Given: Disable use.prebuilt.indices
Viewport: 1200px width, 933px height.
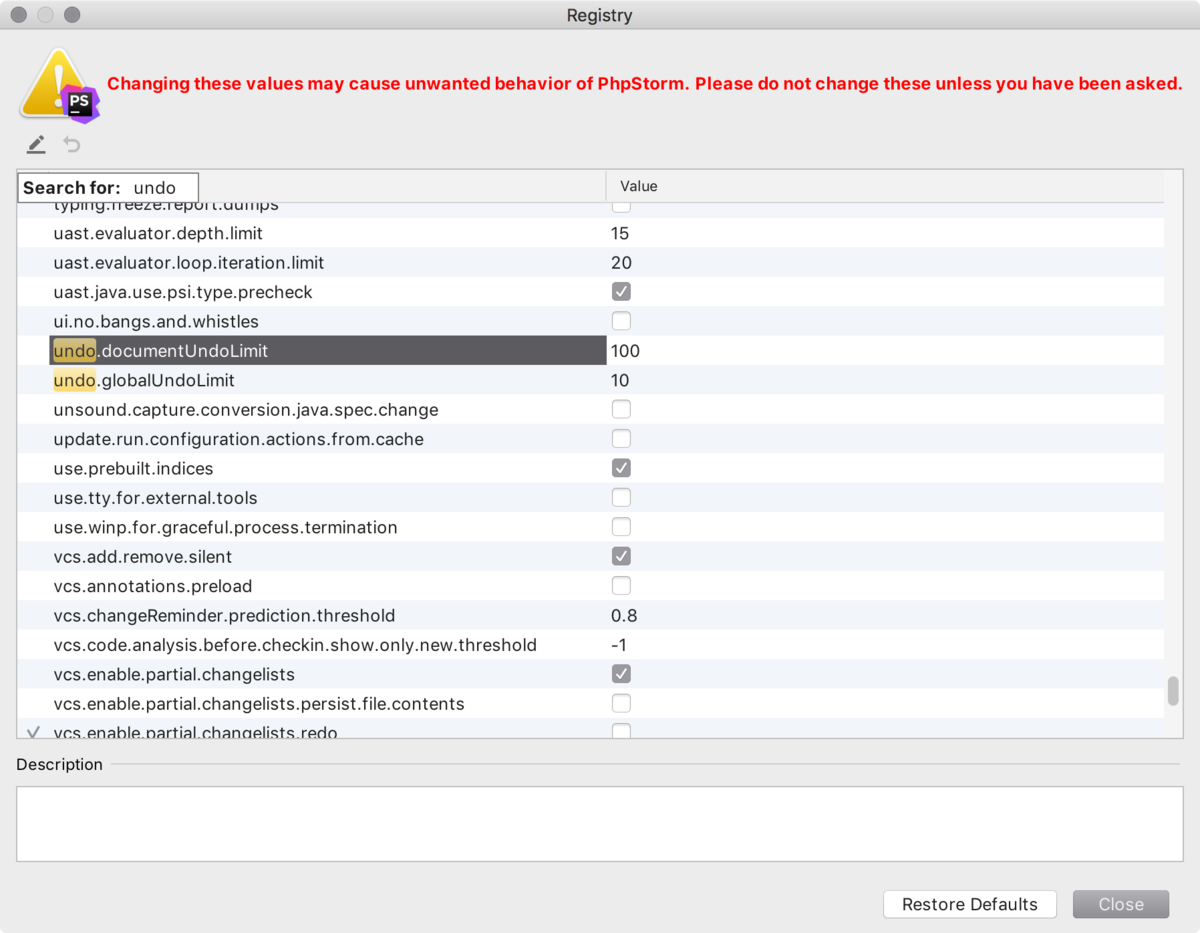Looking at the screenshot, I should pyautogui.click(x=621, y=467).
